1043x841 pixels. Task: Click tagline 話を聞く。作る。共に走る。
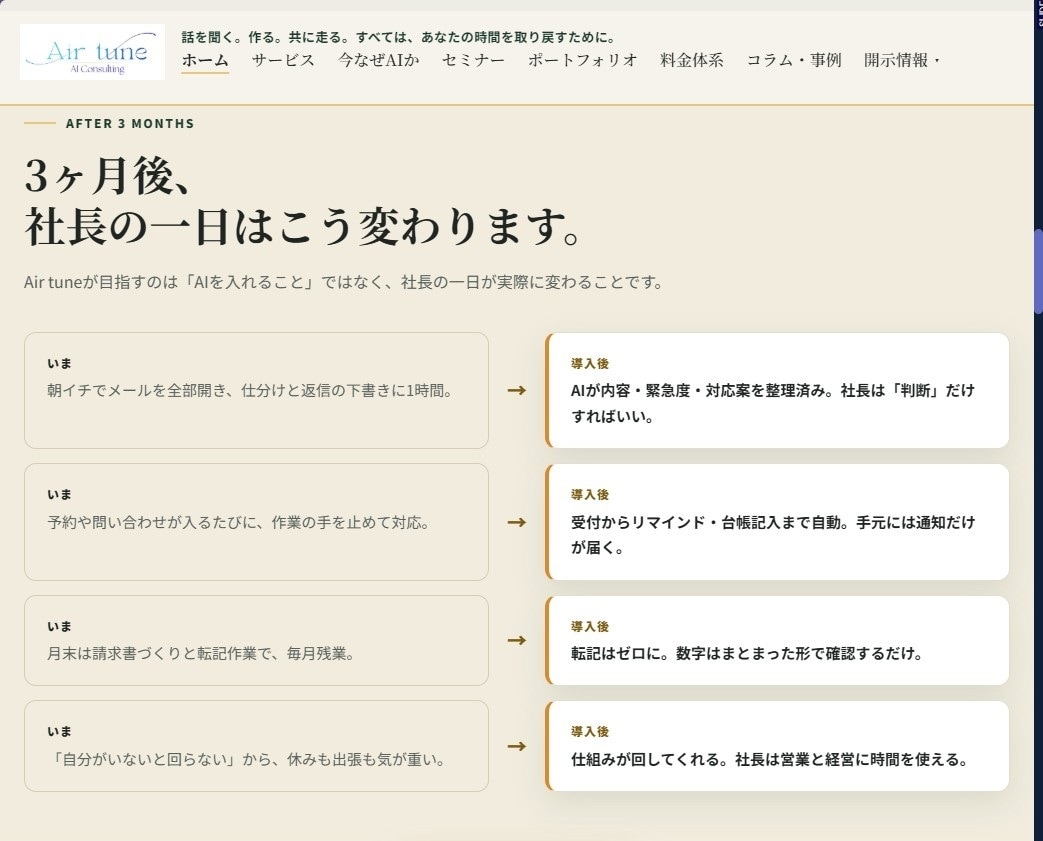(399, 37)
